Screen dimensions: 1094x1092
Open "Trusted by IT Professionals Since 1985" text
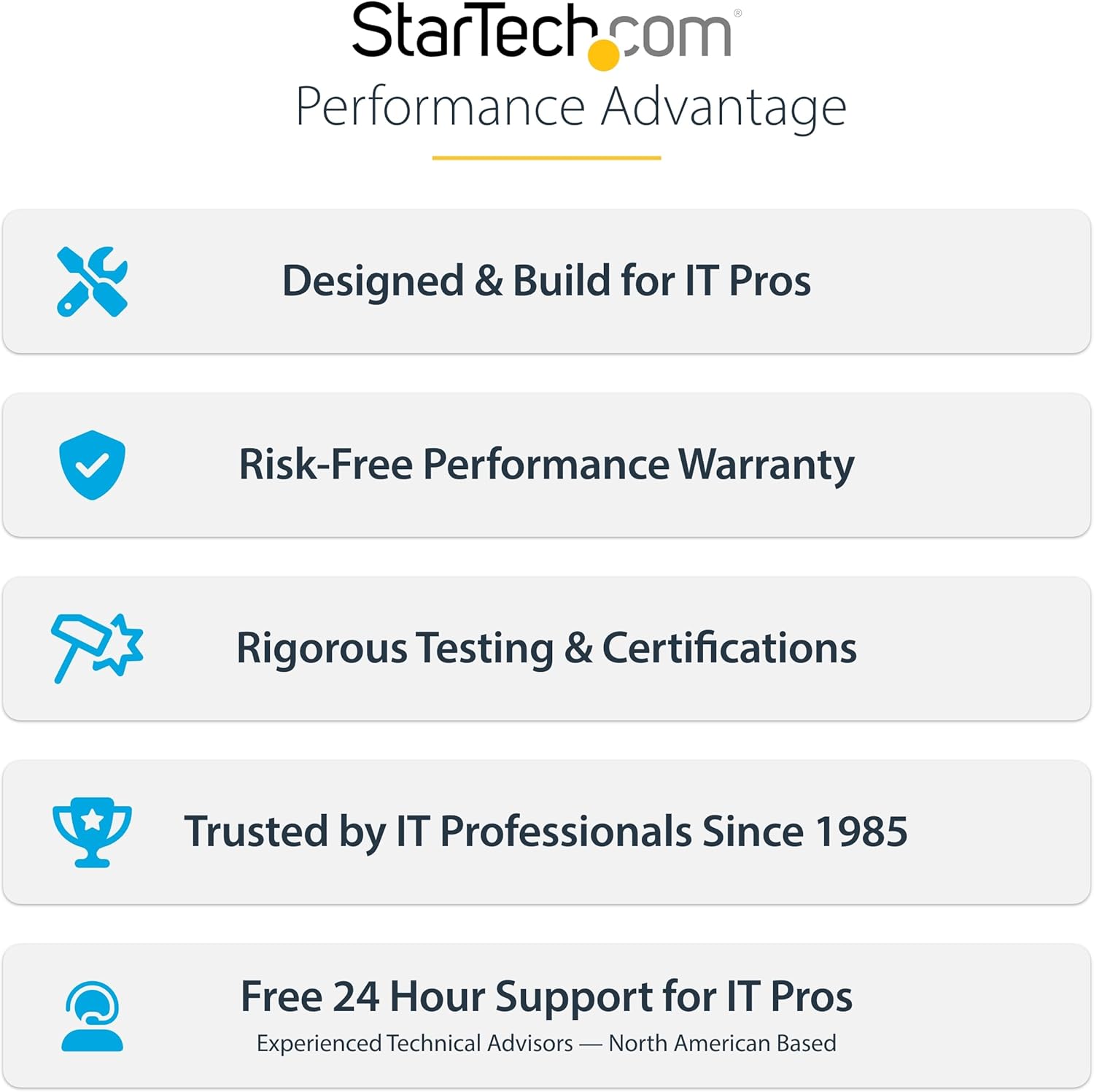546,832
